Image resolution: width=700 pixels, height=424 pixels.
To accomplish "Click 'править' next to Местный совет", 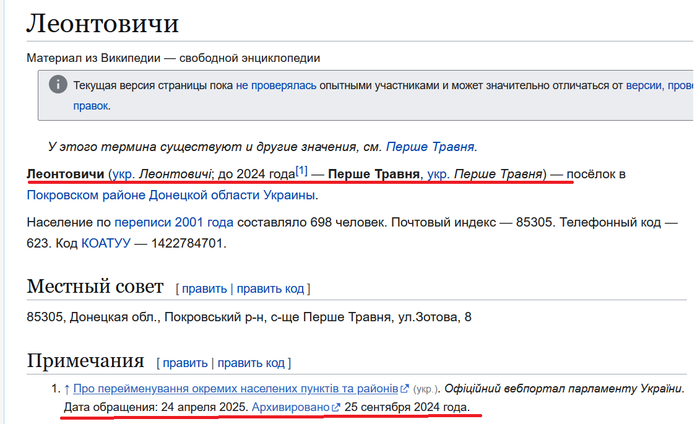I will click(204, 289).
